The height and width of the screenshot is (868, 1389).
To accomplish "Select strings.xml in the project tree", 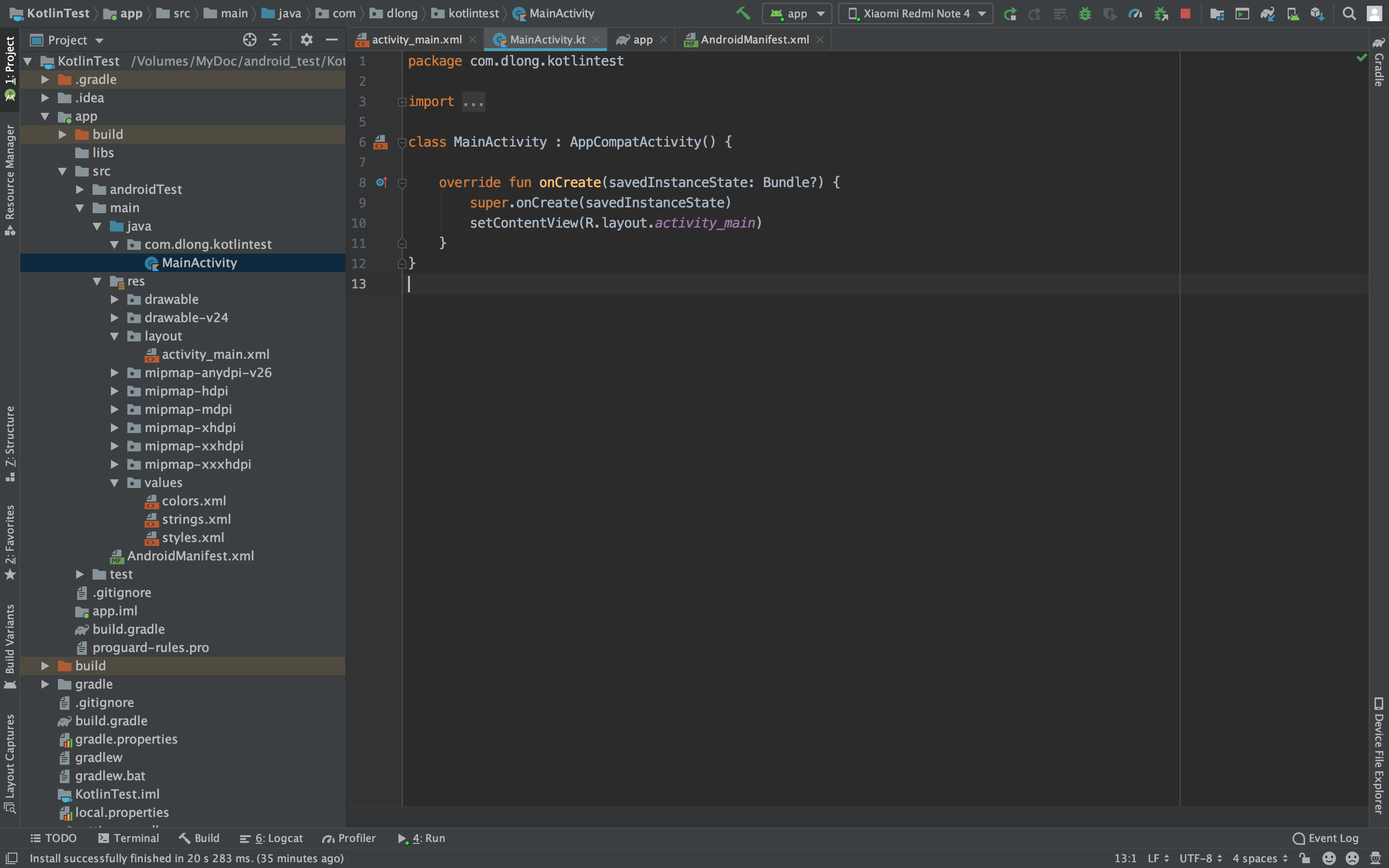I will pyautogui.click(x=196, y=519).
